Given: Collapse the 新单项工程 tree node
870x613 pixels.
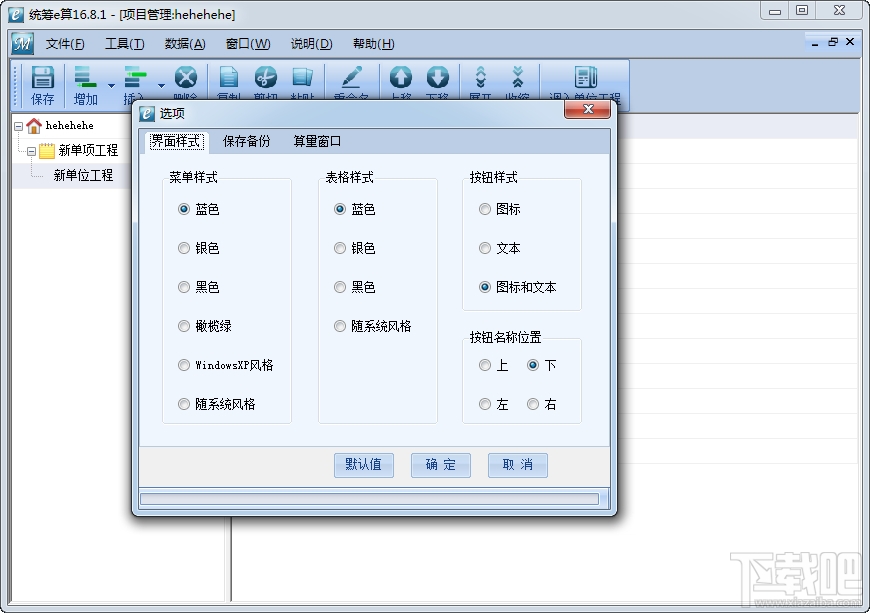Looking at the screenshot, I should tap(31, 150).
